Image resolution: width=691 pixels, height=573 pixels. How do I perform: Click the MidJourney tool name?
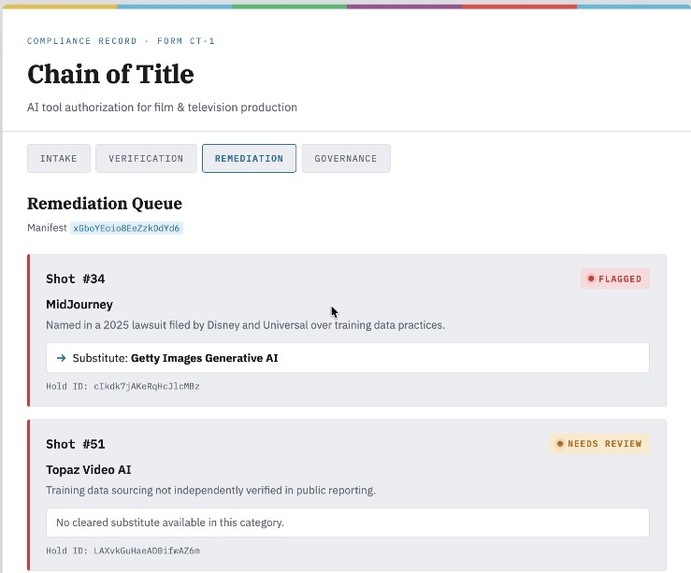coord(79,305)
